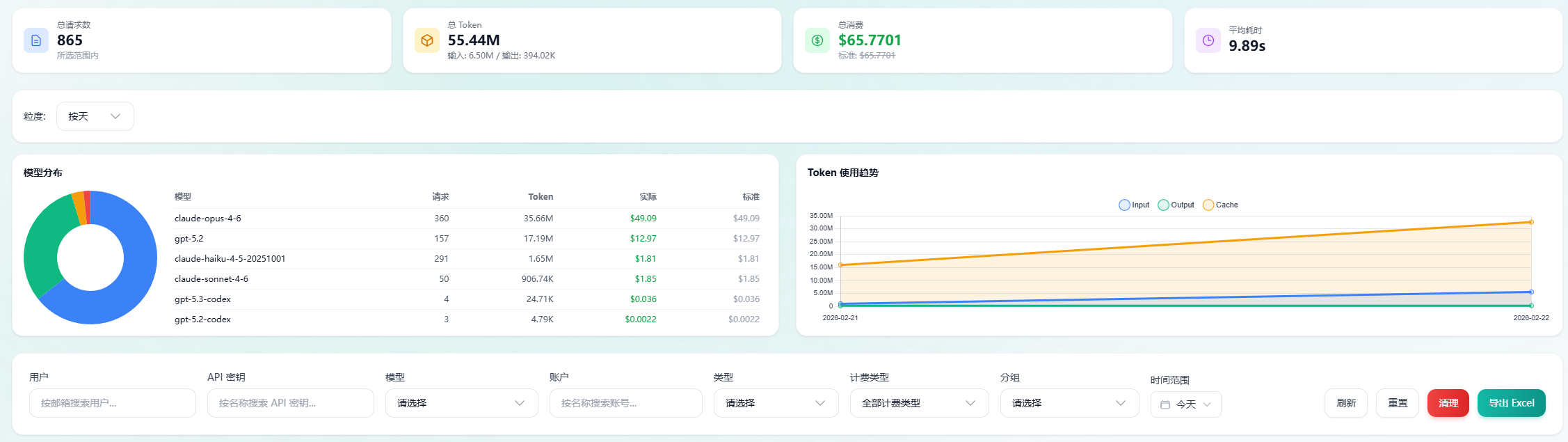Screen dimensions: 1568x442
Task: Click the green $49.09 actual cost
Action: point(643,218)
